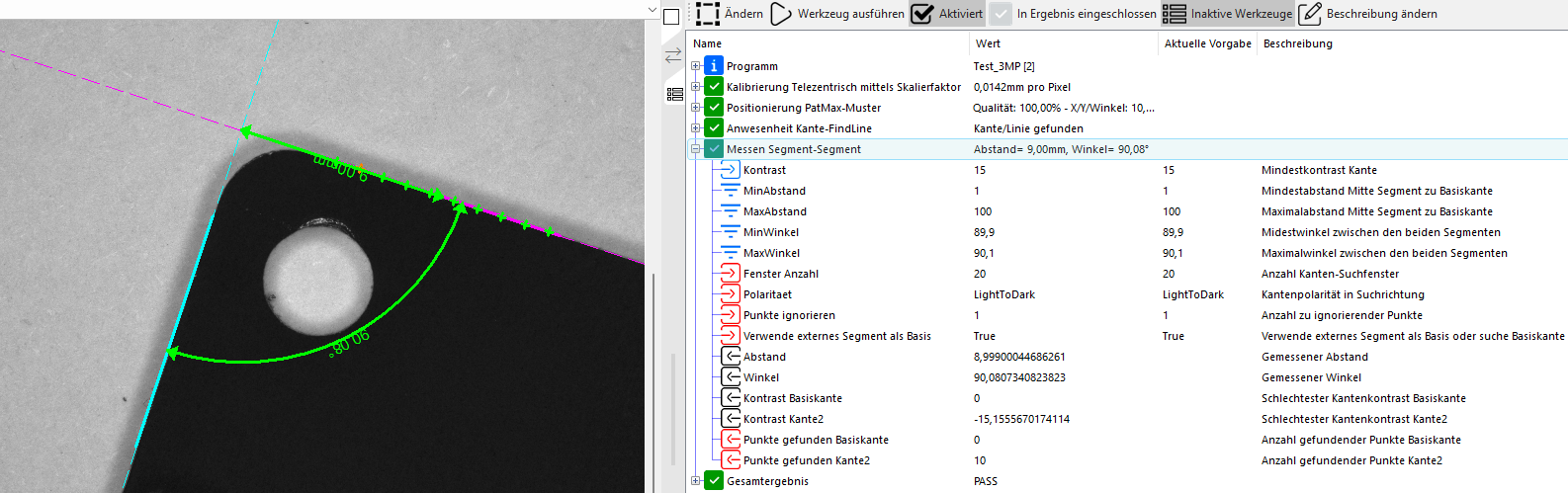This screenshot has height=493, width=1568.
Task: Click the Ändern selection rectangle icon
Action: [707, 14]
